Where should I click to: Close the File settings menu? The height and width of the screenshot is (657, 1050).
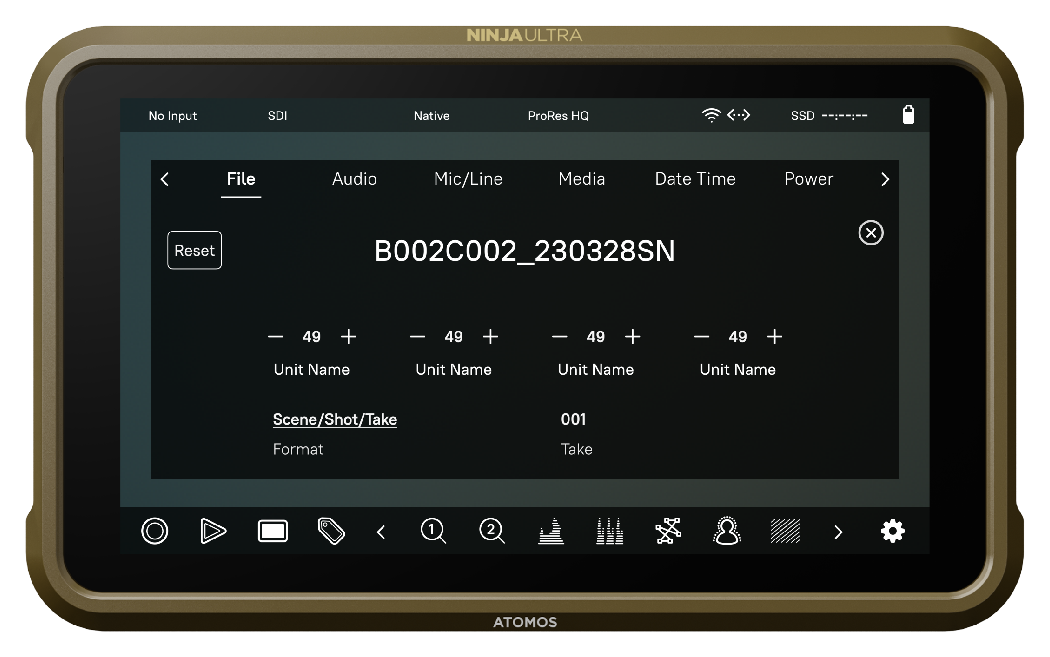pos(871,233)
